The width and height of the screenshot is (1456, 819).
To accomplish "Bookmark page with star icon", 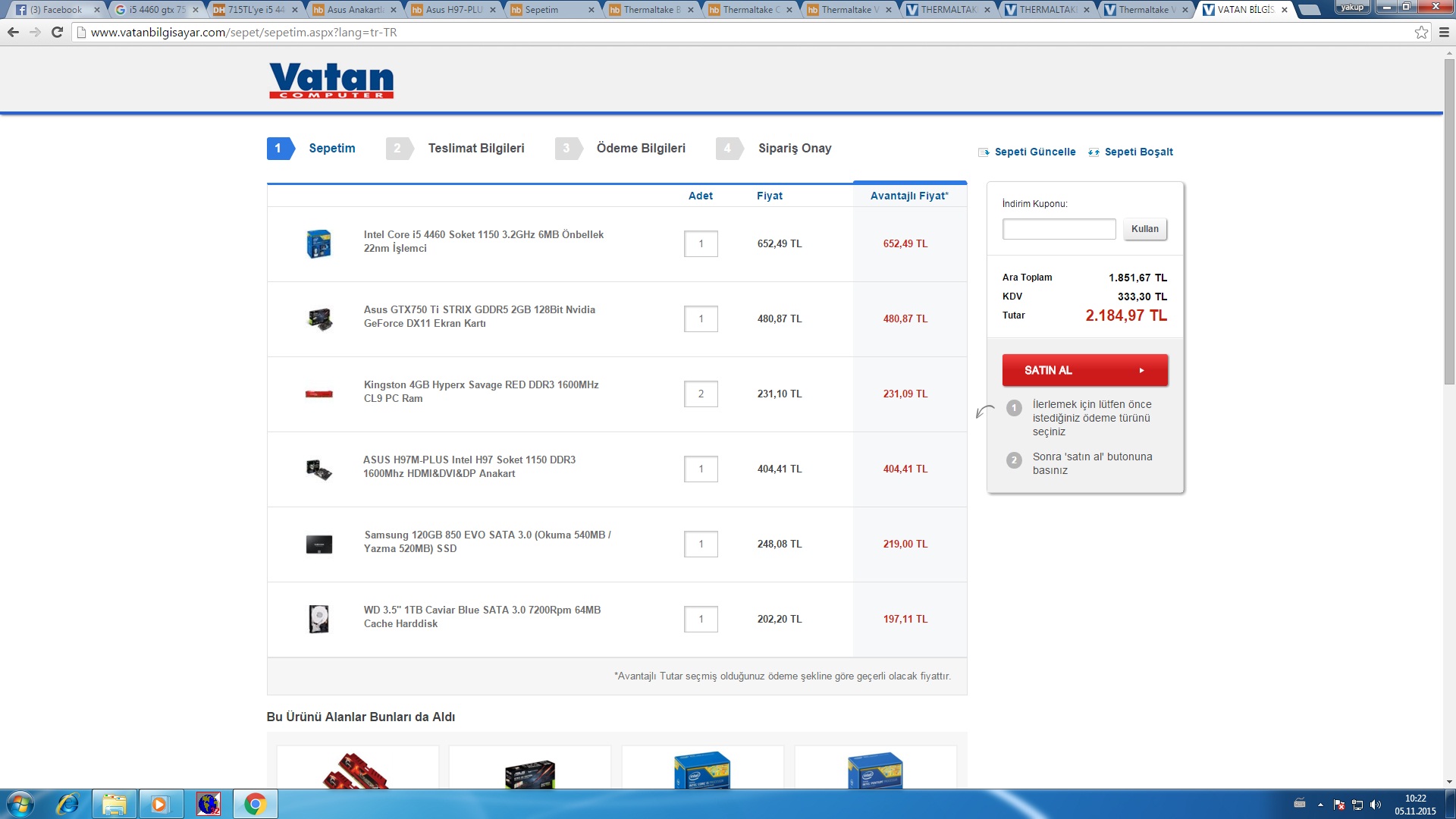I will [x=1421, y=33].
